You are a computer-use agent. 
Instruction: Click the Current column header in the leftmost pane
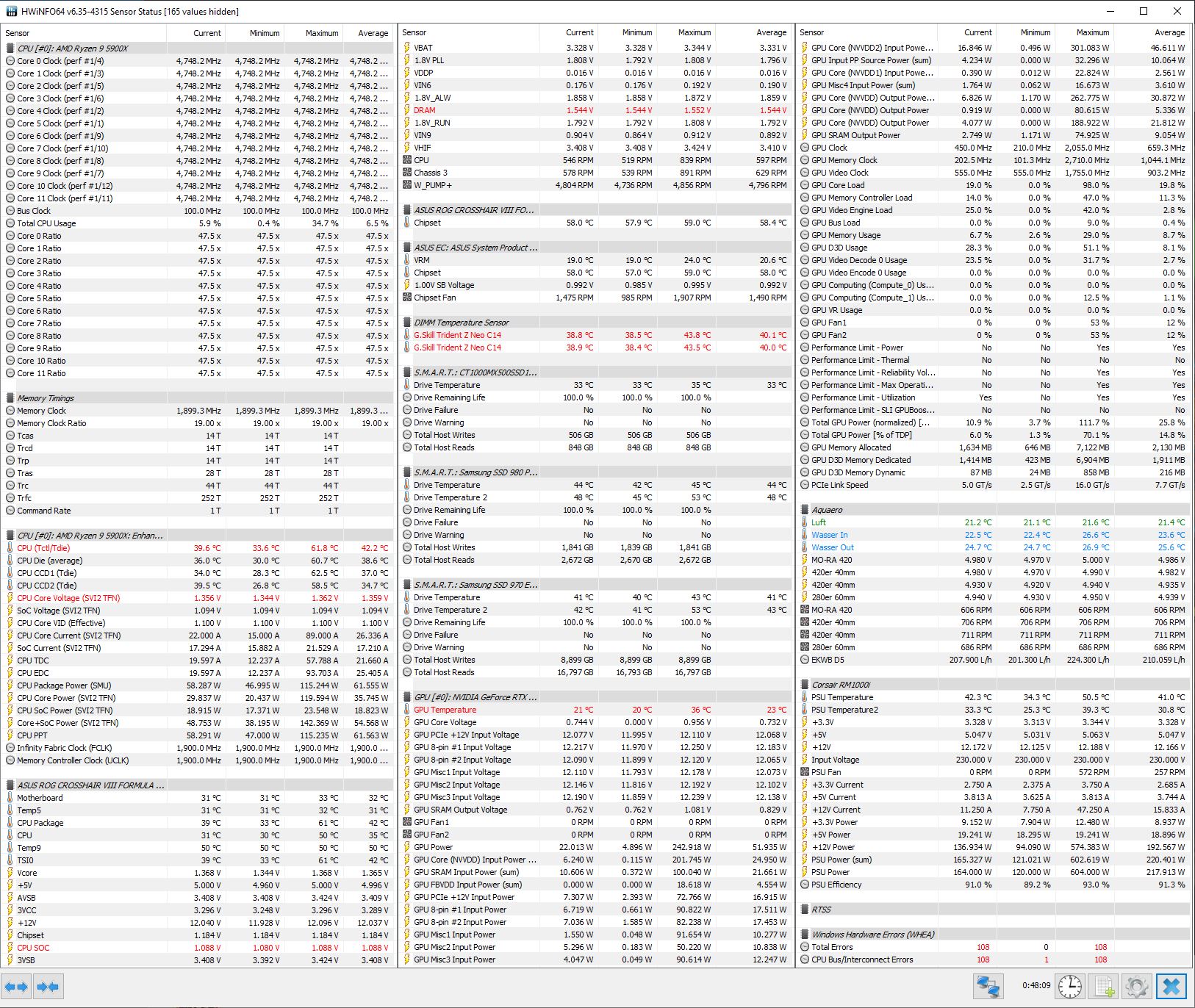tap(195, 33)
